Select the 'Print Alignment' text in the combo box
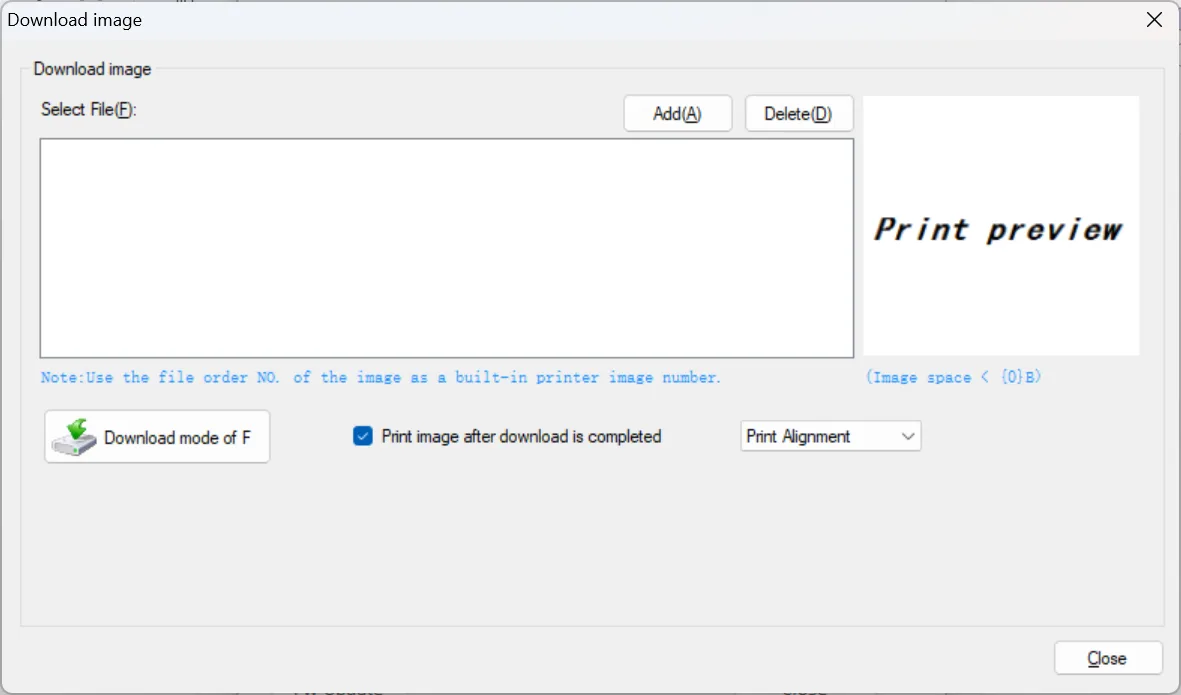This screenshot has height=695, width=1181. pyautogui.click(x=798, y=436)
